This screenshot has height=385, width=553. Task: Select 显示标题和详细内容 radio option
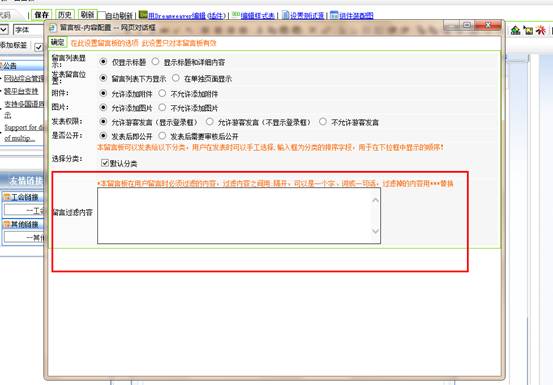point(155,62)
